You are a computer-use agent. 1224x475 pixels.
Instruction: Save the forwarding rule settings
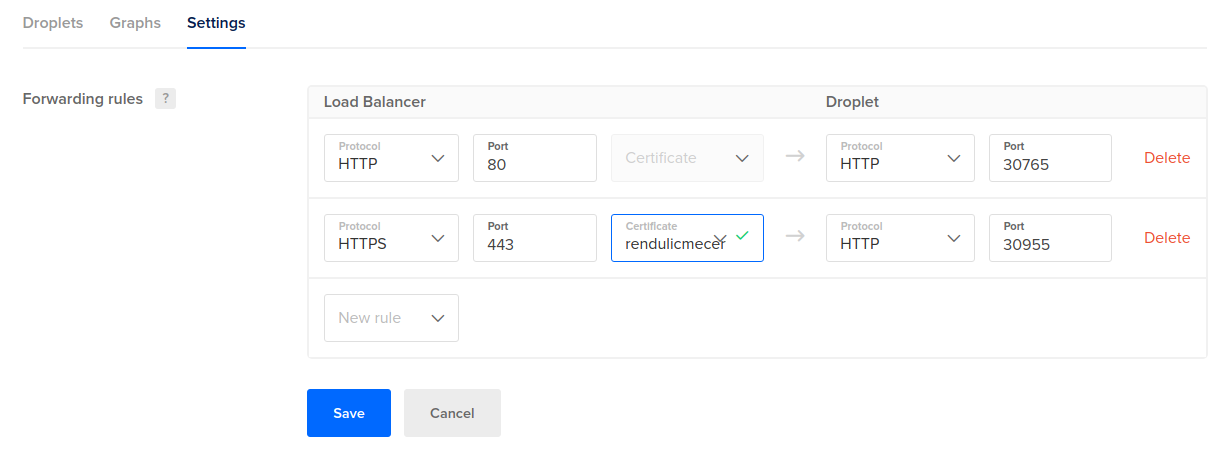(349, 413)
